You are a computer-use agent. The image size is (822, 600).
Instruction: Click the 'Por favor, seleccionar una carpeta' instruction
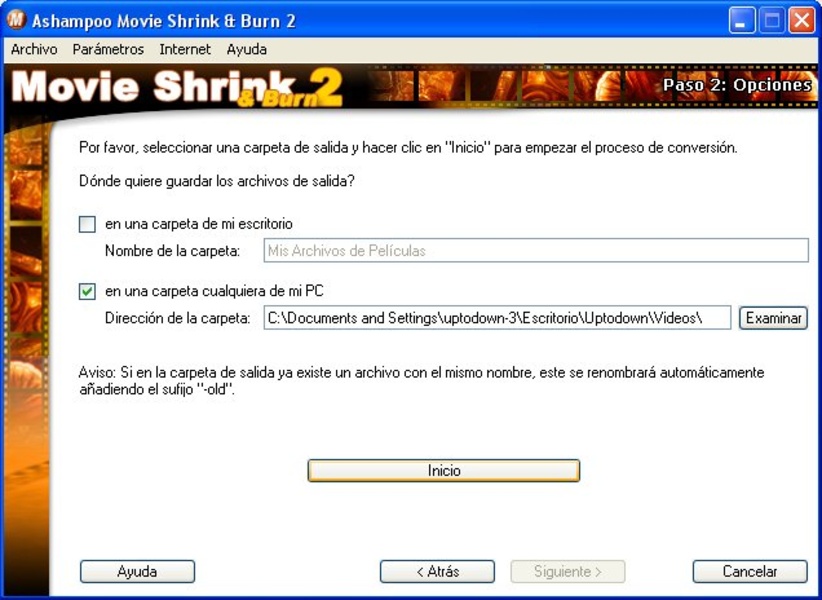point(408,148)
